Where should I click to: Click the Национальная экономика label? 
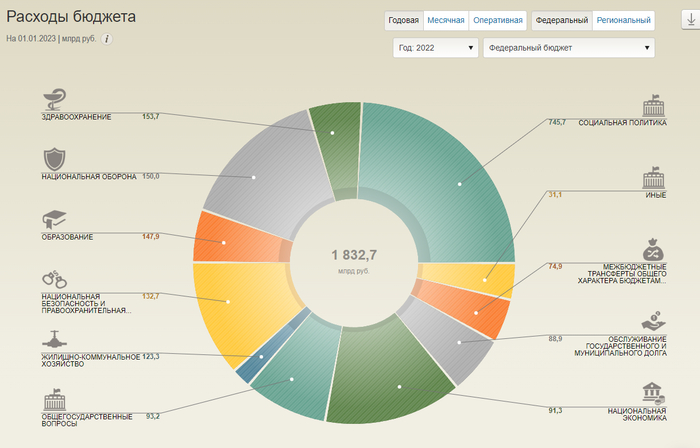(637, 415)
